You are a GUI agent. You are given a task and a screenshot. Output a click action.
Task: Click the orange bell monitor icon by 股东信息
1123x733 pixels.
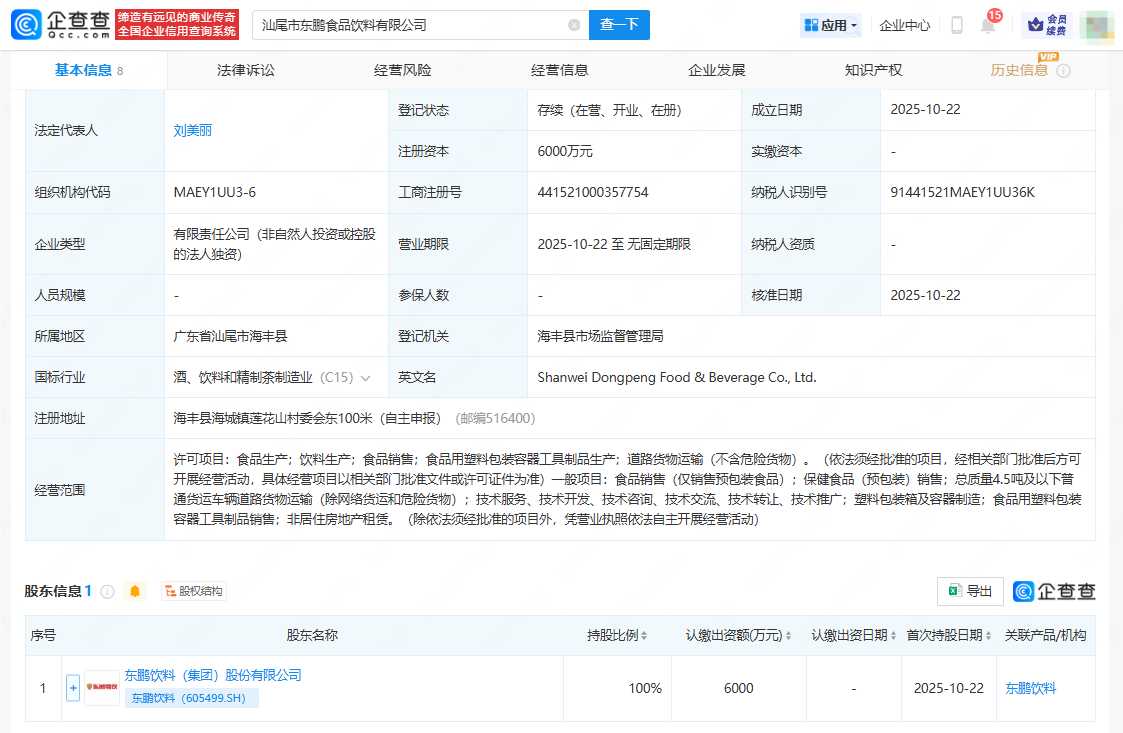click(x=135, y=591)
